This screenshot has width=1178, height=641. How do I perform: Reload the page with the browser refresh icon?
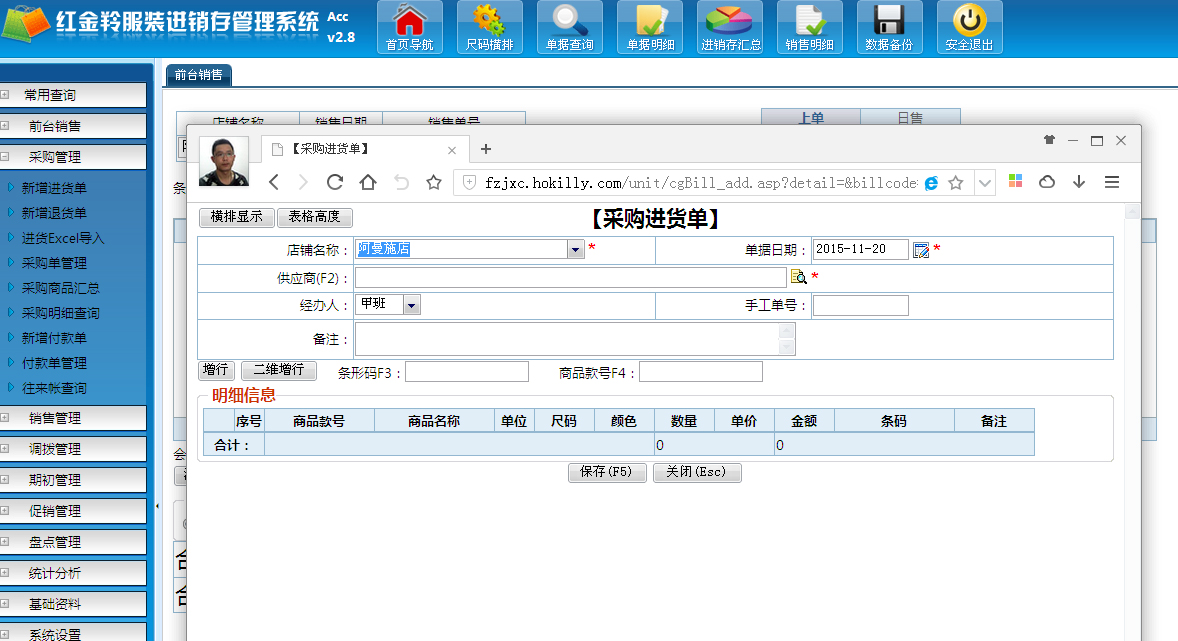click(x=335, y=182)
